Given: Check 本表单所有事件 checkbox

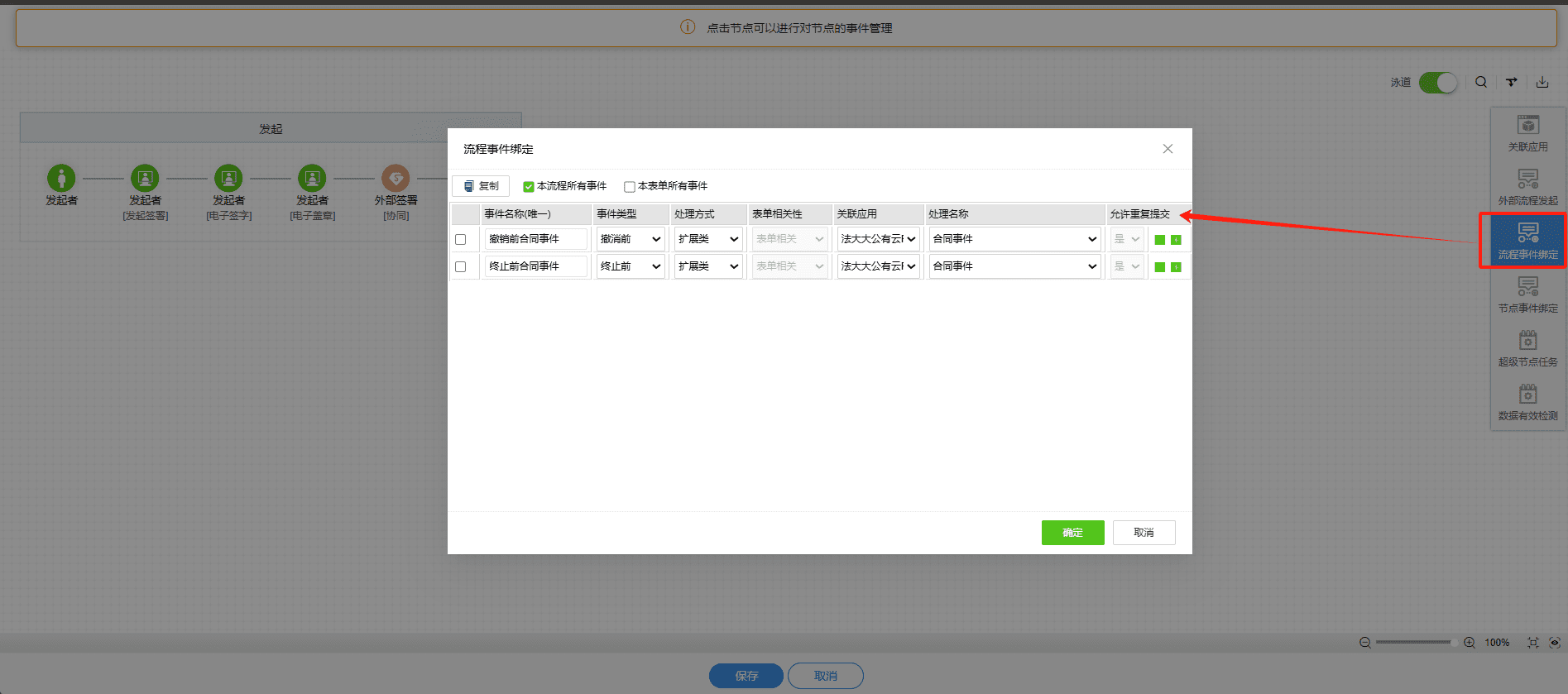Looking at the screenshot, I should click(629, 187).
